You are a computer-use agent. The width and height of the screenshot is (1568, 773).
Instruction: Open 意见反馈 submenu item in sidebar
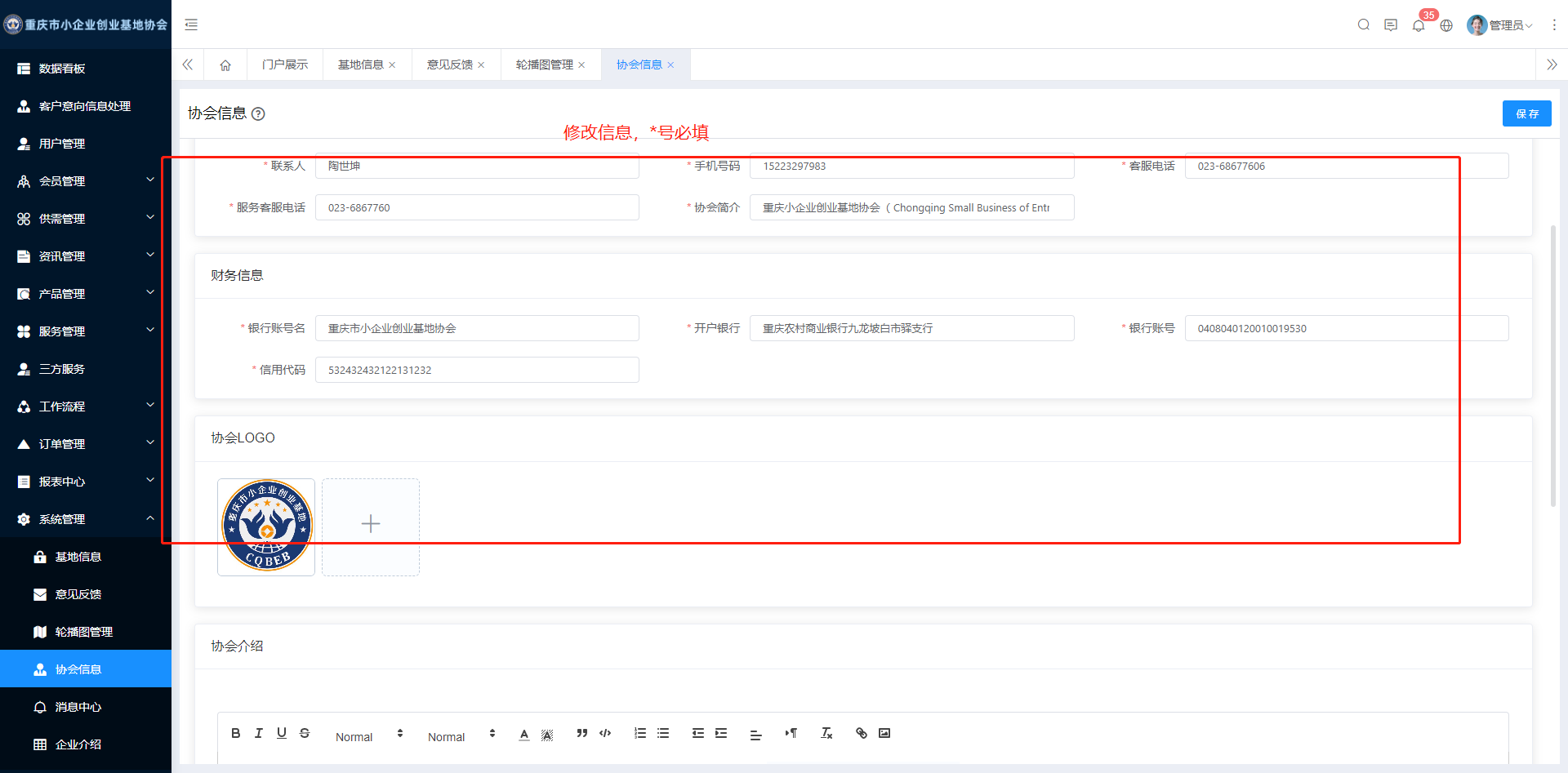coord(86,594)
